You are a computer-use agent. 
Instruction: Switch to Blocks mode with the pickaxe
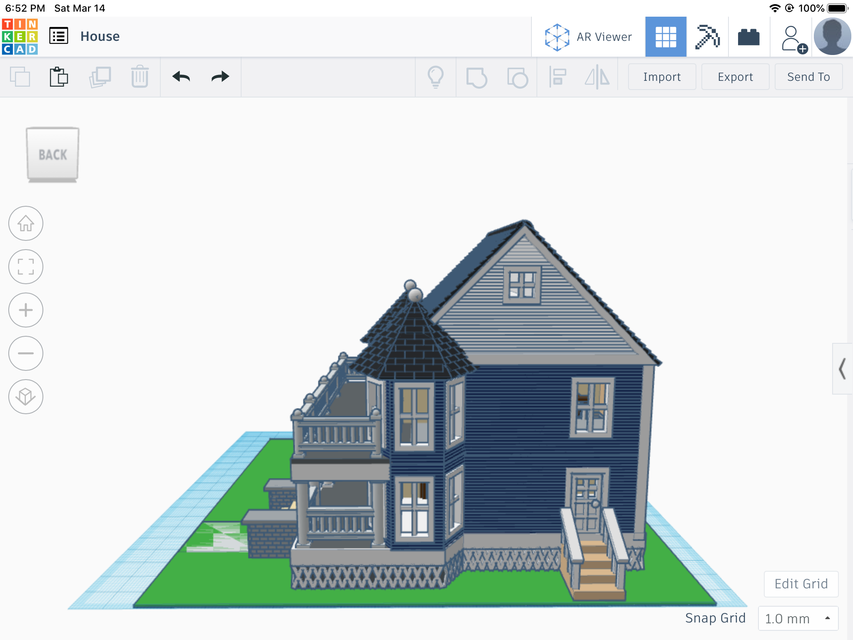point(707,37)
